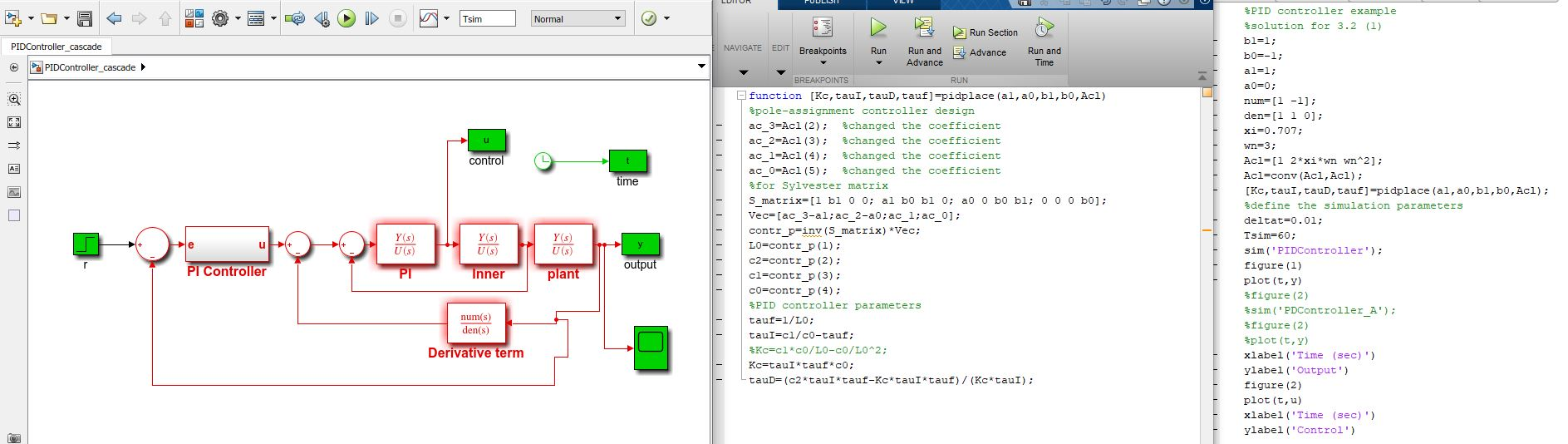The image size is (1568, 444).
Task: Open the arrow under Run button
Action: pos(878,62)
